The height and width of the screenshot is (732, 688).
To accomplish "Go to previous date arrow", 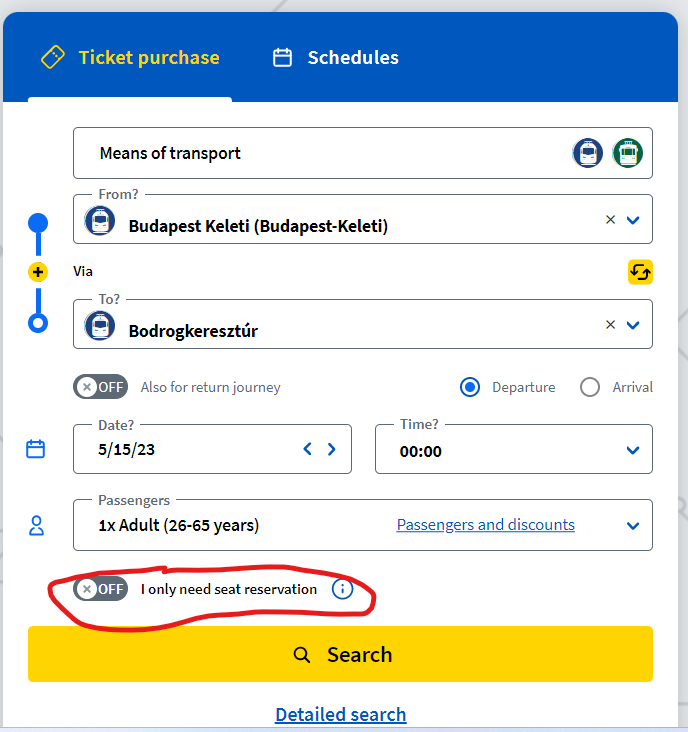I will pyautogui.click(x=308, y=450).
